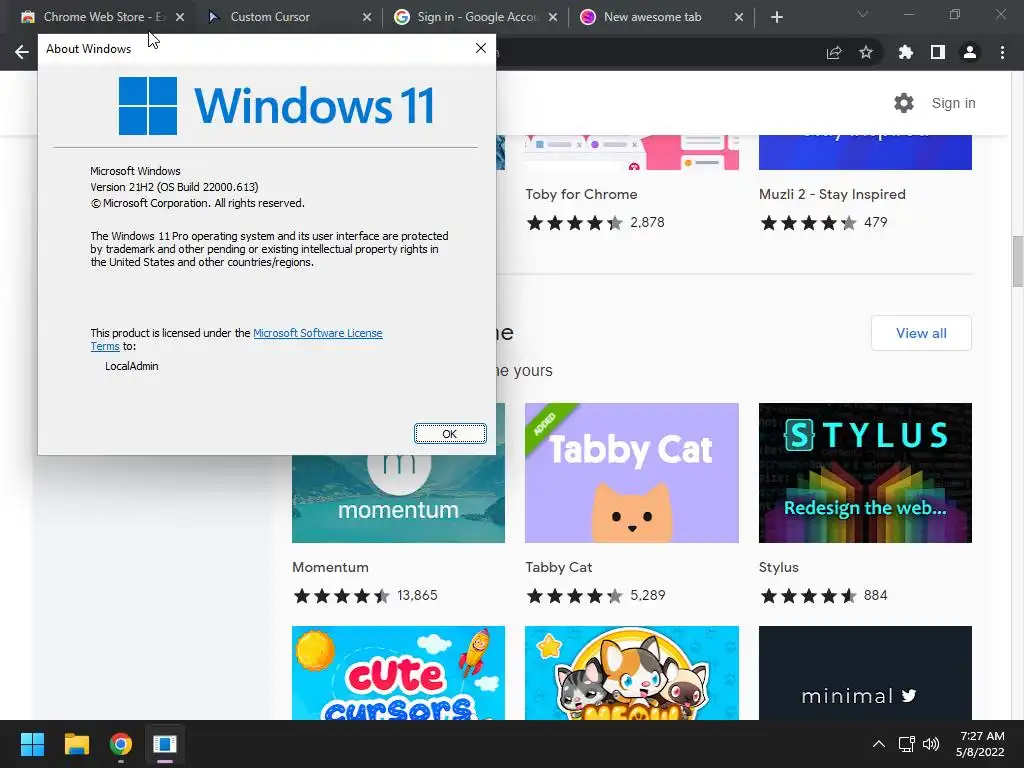
Task: Click the Muzli 2 review count 479
Action: (876, 223)
